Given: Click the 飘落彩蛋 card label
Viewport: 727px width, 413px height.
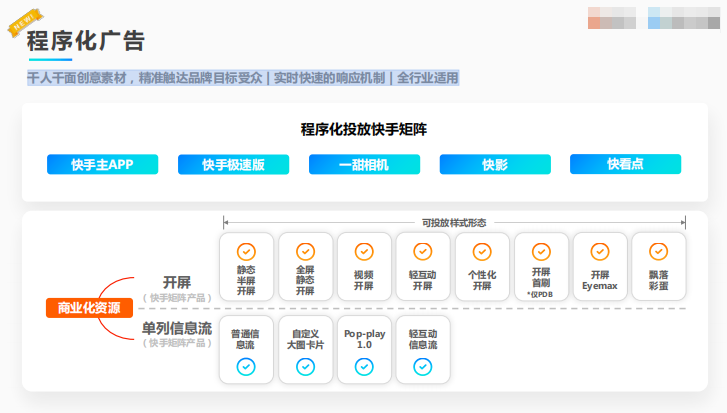Looking at the screenshot, I should (658, 280).
